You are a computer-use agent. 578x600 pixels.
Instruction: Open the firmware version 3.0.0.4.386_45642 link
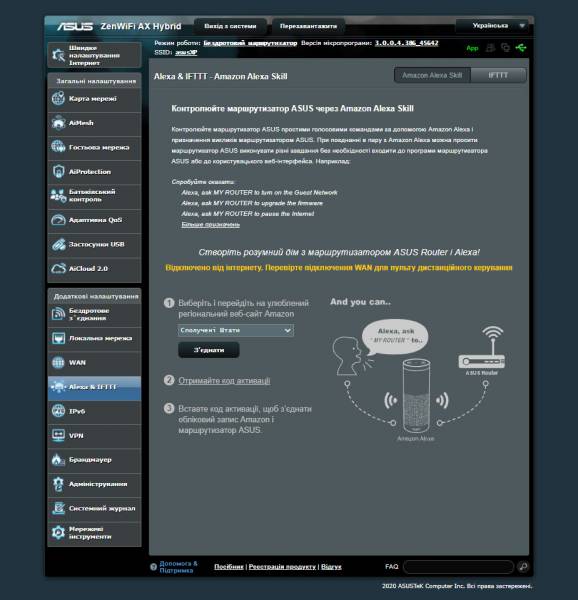point(407,43)
